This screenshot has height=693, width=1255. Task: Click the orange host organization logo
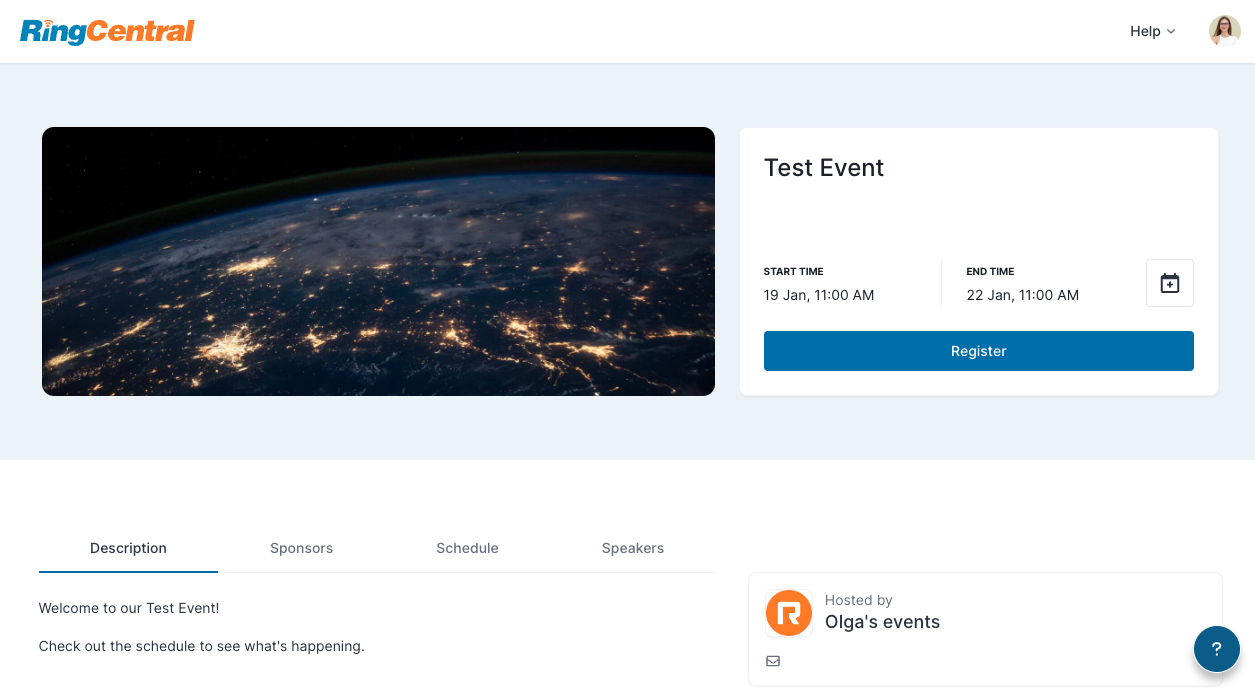click(x=789, y=613)
